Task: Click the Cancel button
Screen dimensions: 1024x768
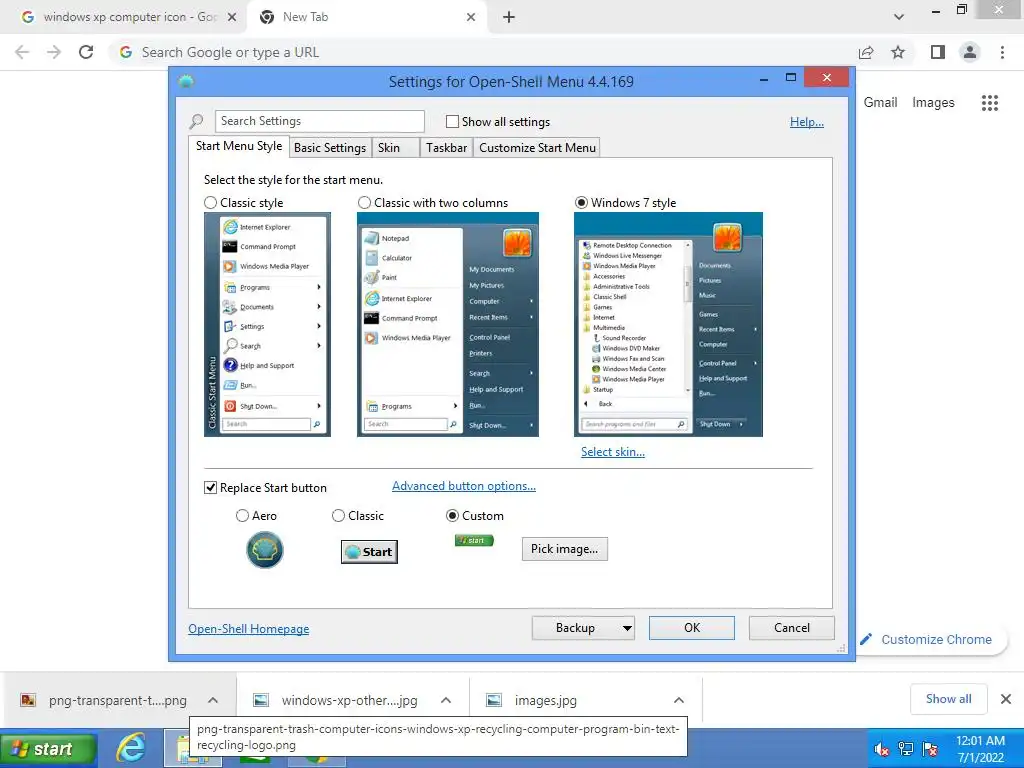Action: (x=792, y=628)
